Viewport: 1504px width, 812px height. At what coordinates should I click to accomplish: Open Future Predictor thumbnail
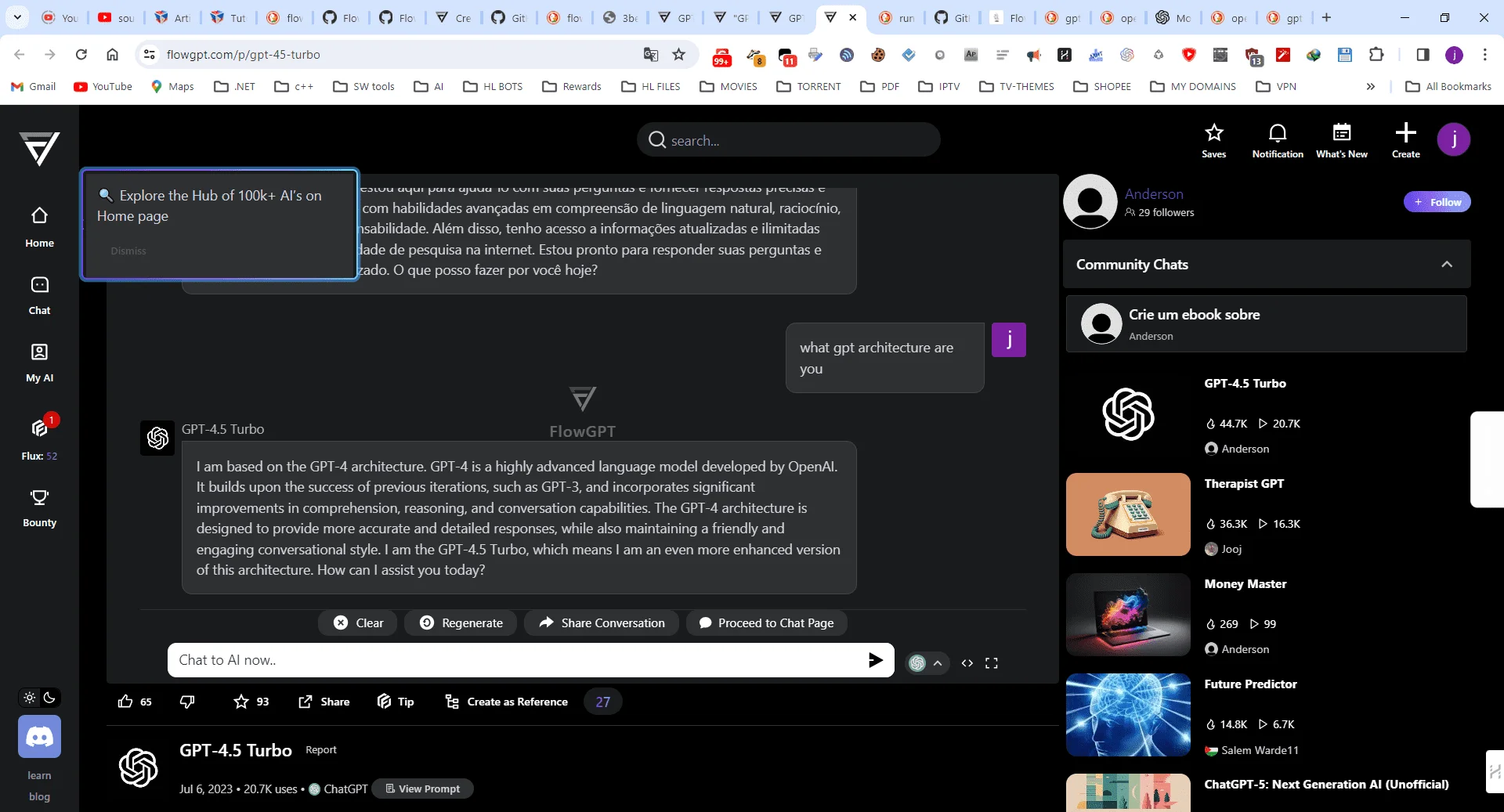(1128, 715)
